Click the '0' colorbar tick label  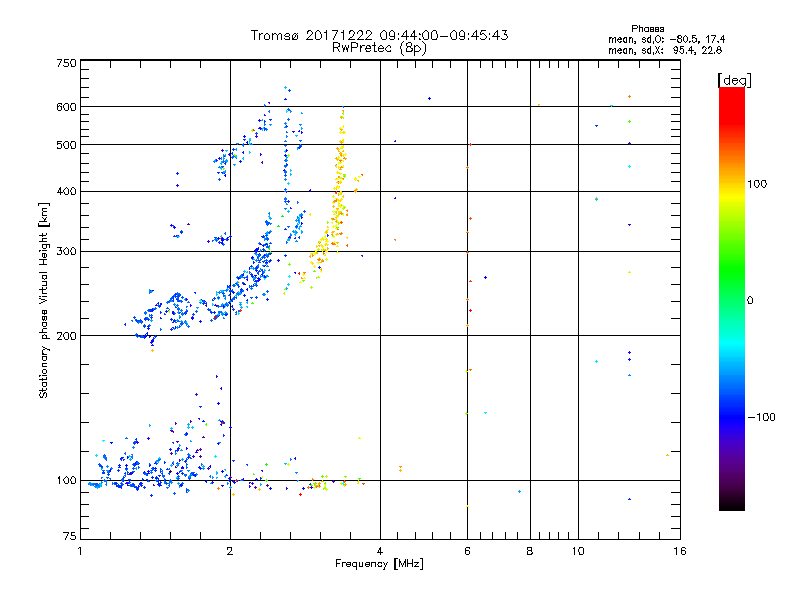click(x=750, y=301)
